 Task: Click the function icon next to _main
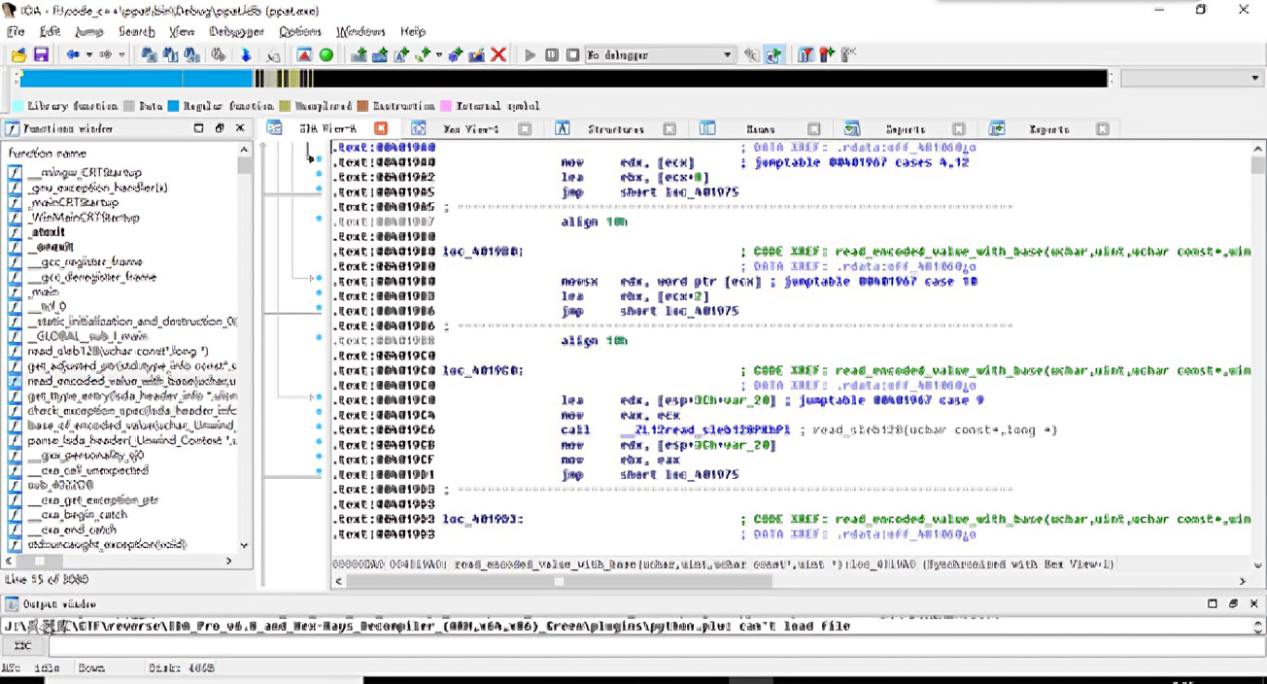[15, 292]
